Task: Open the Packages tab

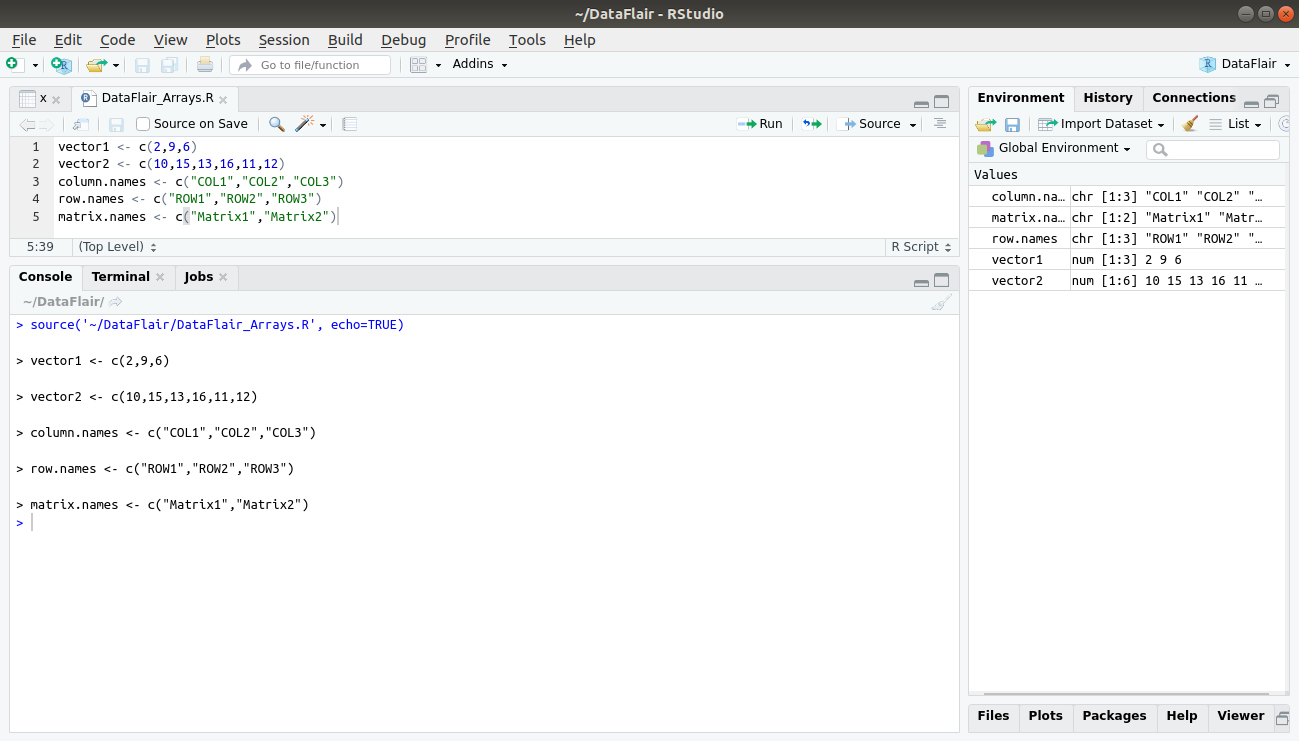Action: [1114, 716]
